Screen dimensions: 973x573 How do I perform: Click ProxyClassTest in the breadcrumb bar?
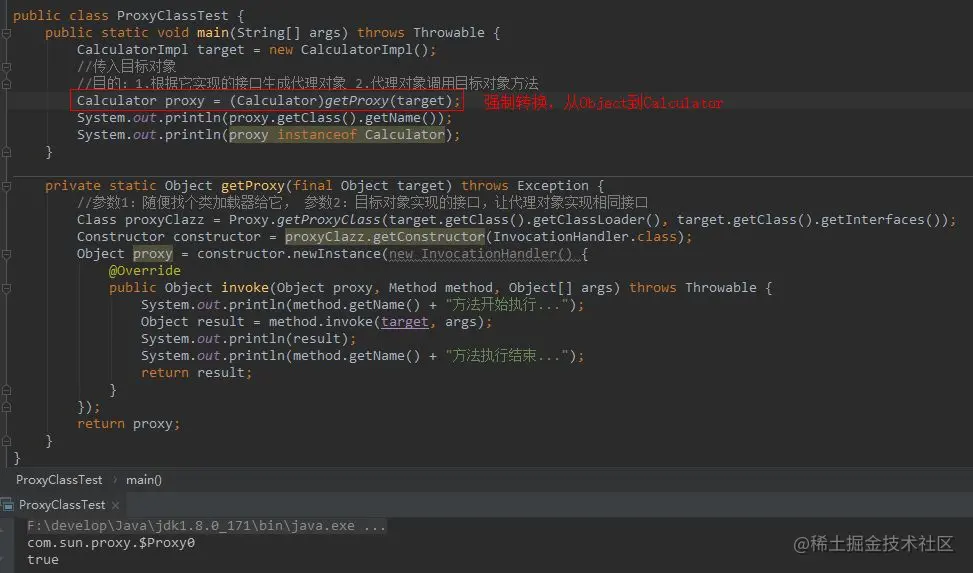[x=59, y=480]
